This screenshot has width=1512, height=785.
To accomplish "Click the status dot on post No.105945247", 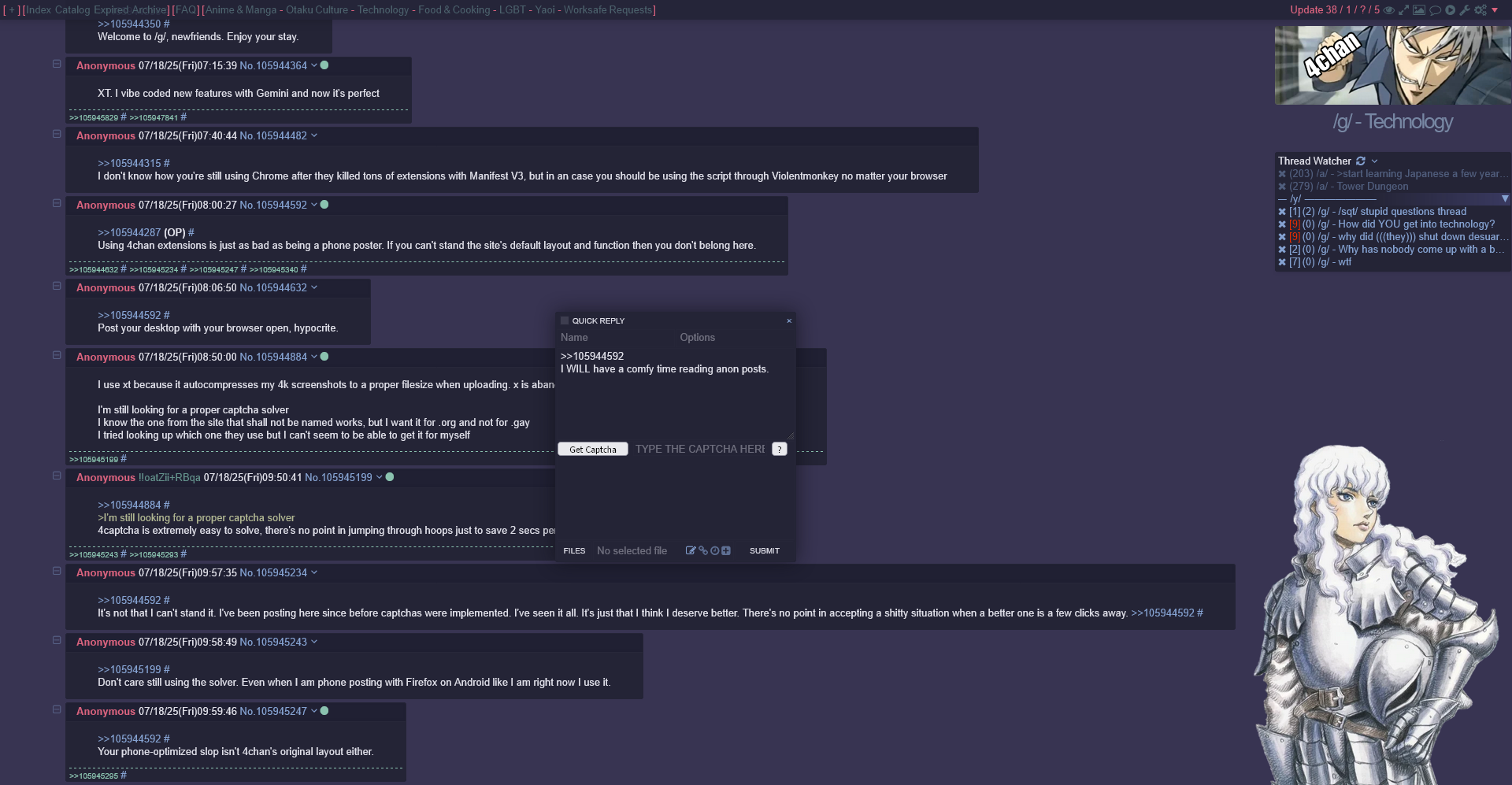I will pyautogui.click(x=324, y=711).
